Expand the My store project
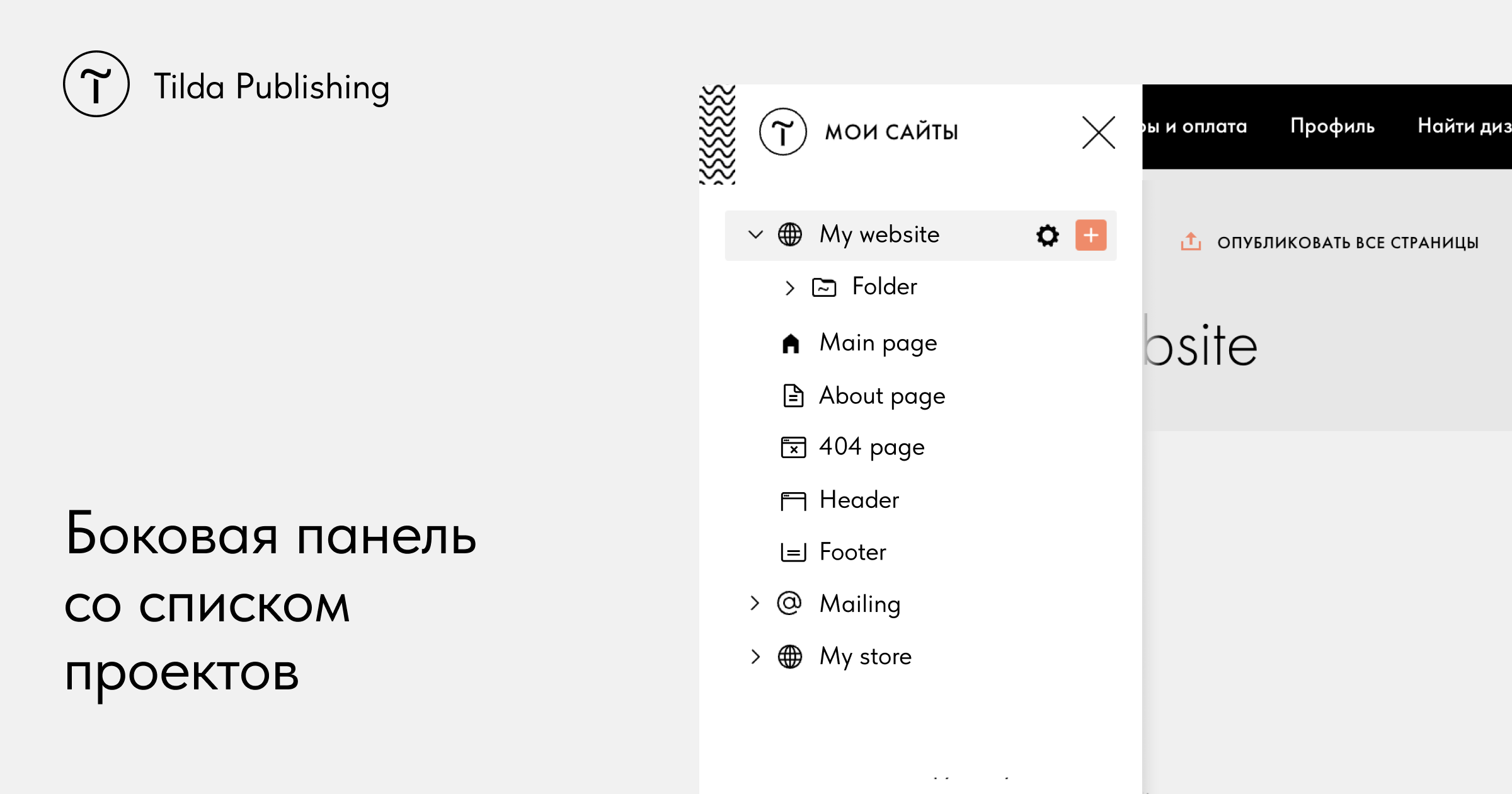 (x=755, y=657)
